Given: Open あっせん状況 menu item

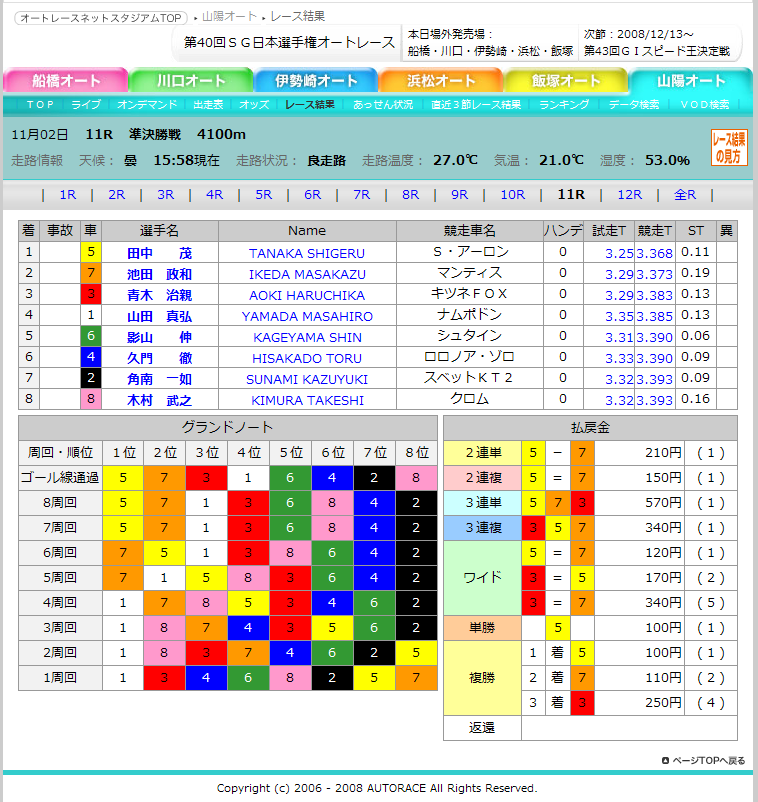Looking at the screenshot, I should click(383, 104).
